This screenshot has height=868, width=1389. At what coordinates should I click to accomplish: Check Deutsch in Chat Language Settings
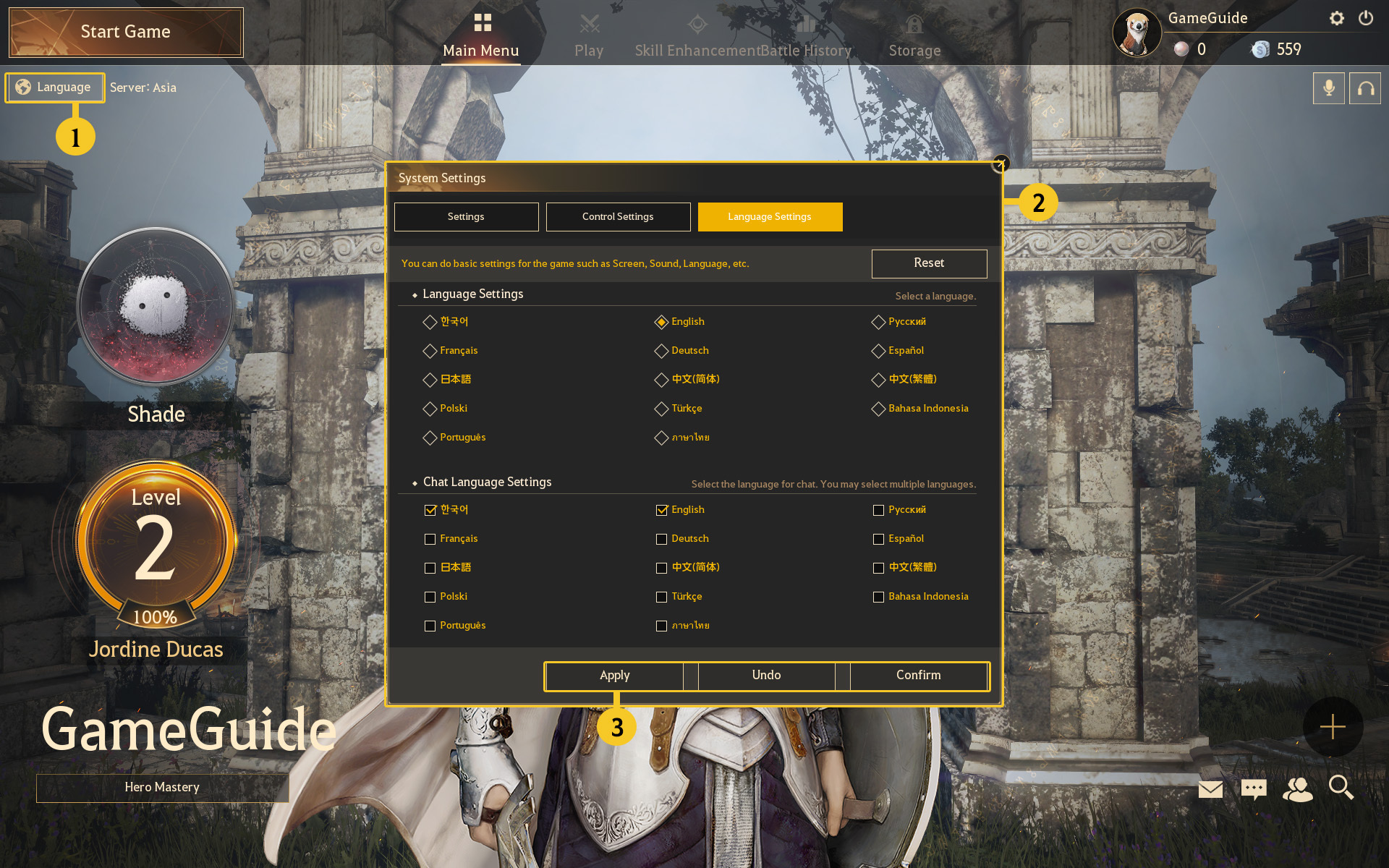(661, 539)
